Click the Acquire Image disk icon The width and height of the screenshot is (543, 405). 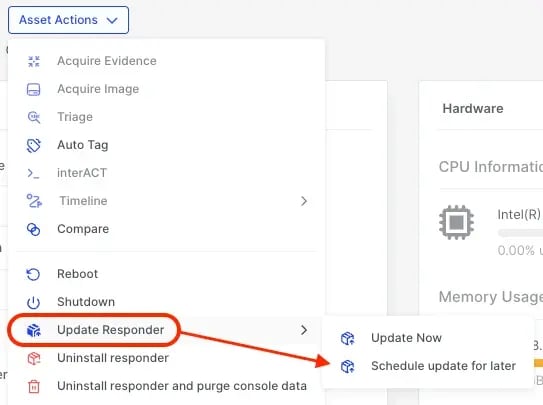point(34,89)
